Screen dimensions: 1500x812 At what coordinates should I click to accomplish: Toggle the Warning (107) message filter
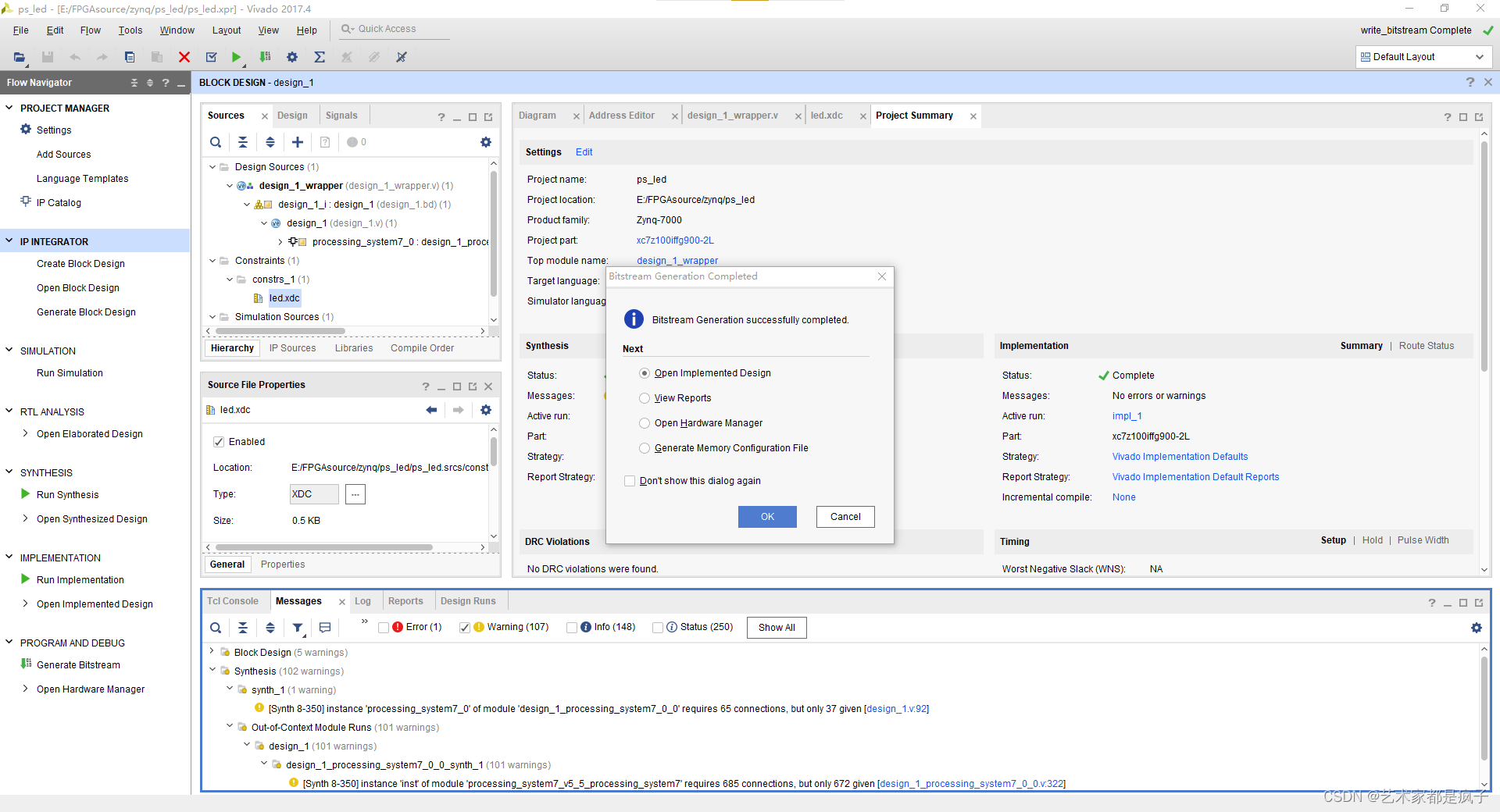(465, 628)
